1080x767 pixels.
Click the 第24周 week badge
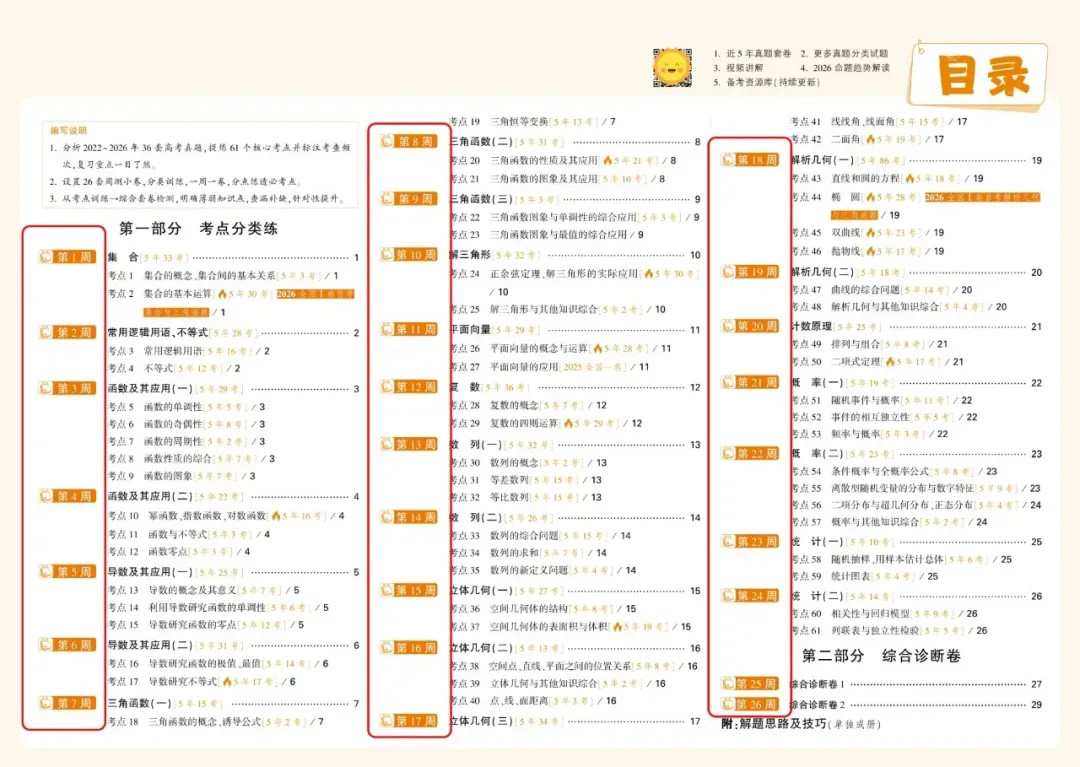[x=749, y=596]
